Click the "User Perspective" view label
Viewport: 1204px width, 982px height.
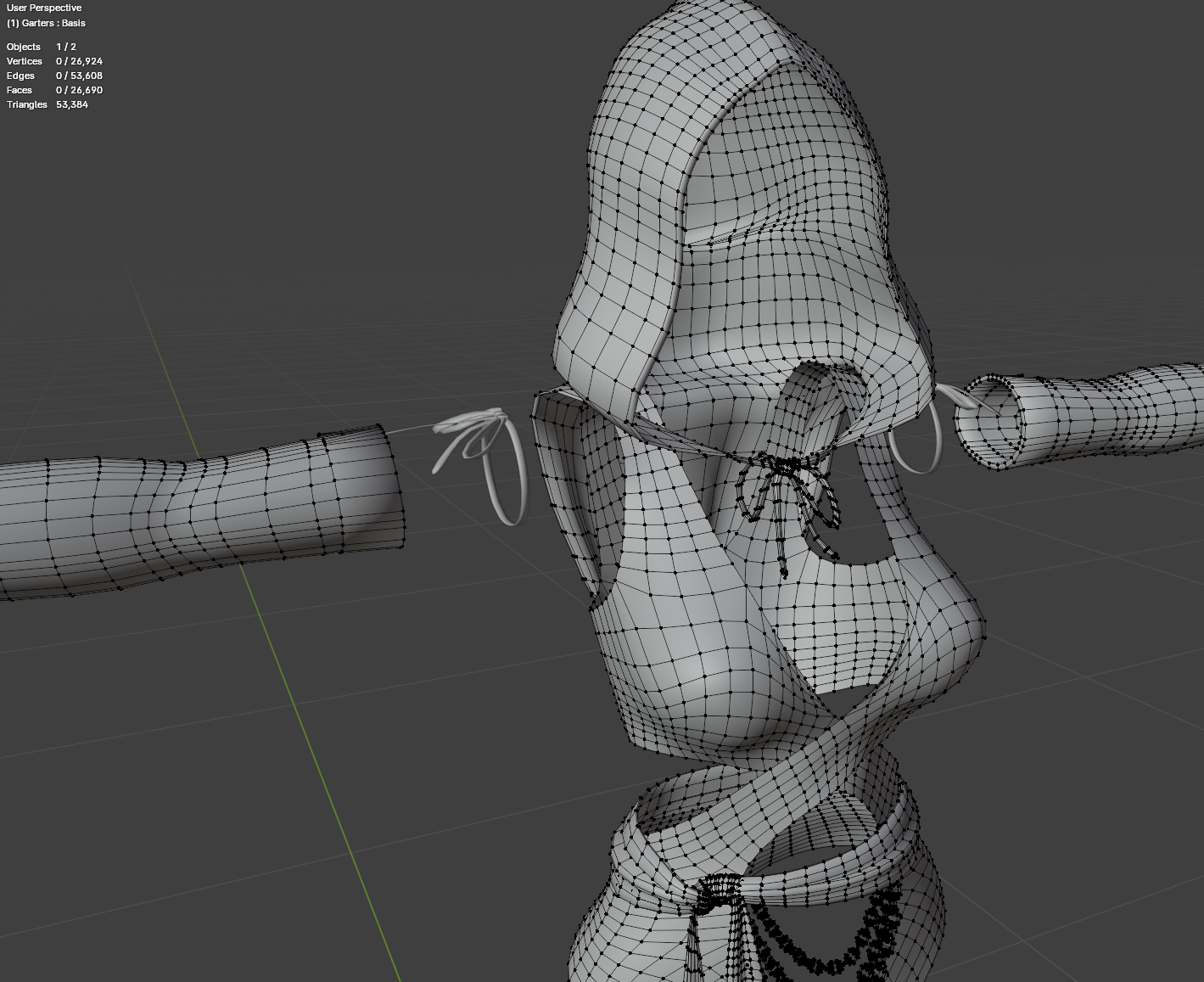tap(44, 8)
